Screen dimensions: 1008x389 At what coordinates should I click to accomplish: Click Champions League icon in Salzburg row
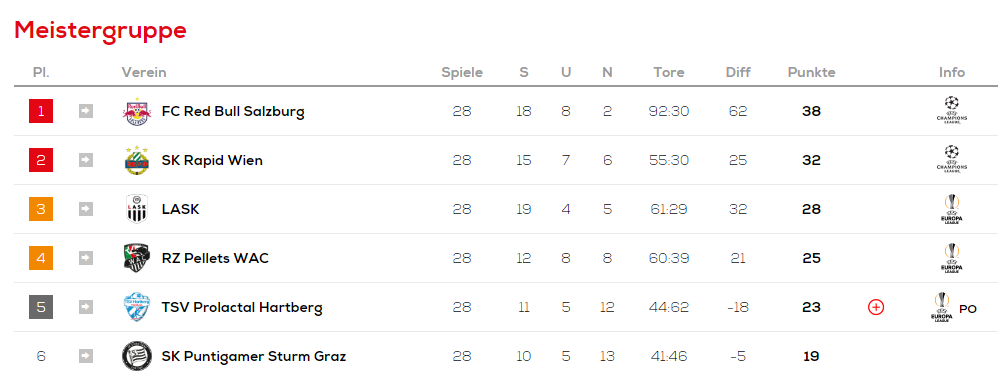tap(952, 110)
